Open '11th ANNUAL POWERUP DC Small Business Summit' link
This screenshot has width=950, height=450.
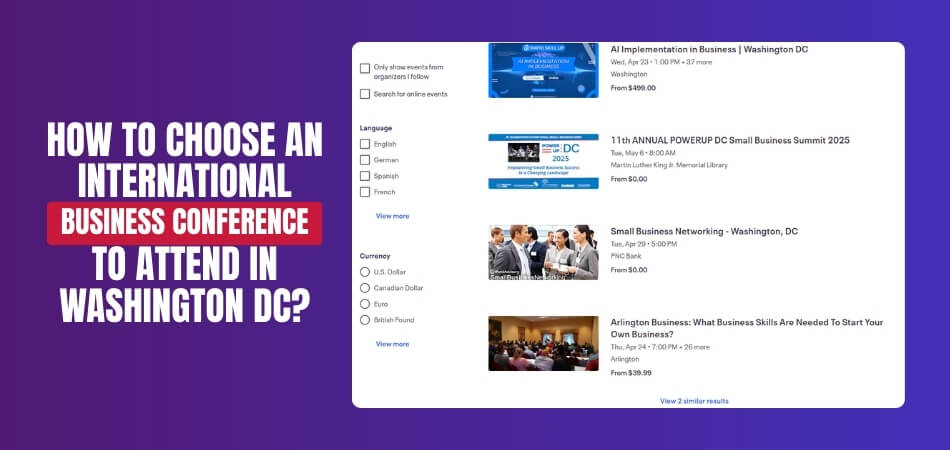click(x=729, y=140)
